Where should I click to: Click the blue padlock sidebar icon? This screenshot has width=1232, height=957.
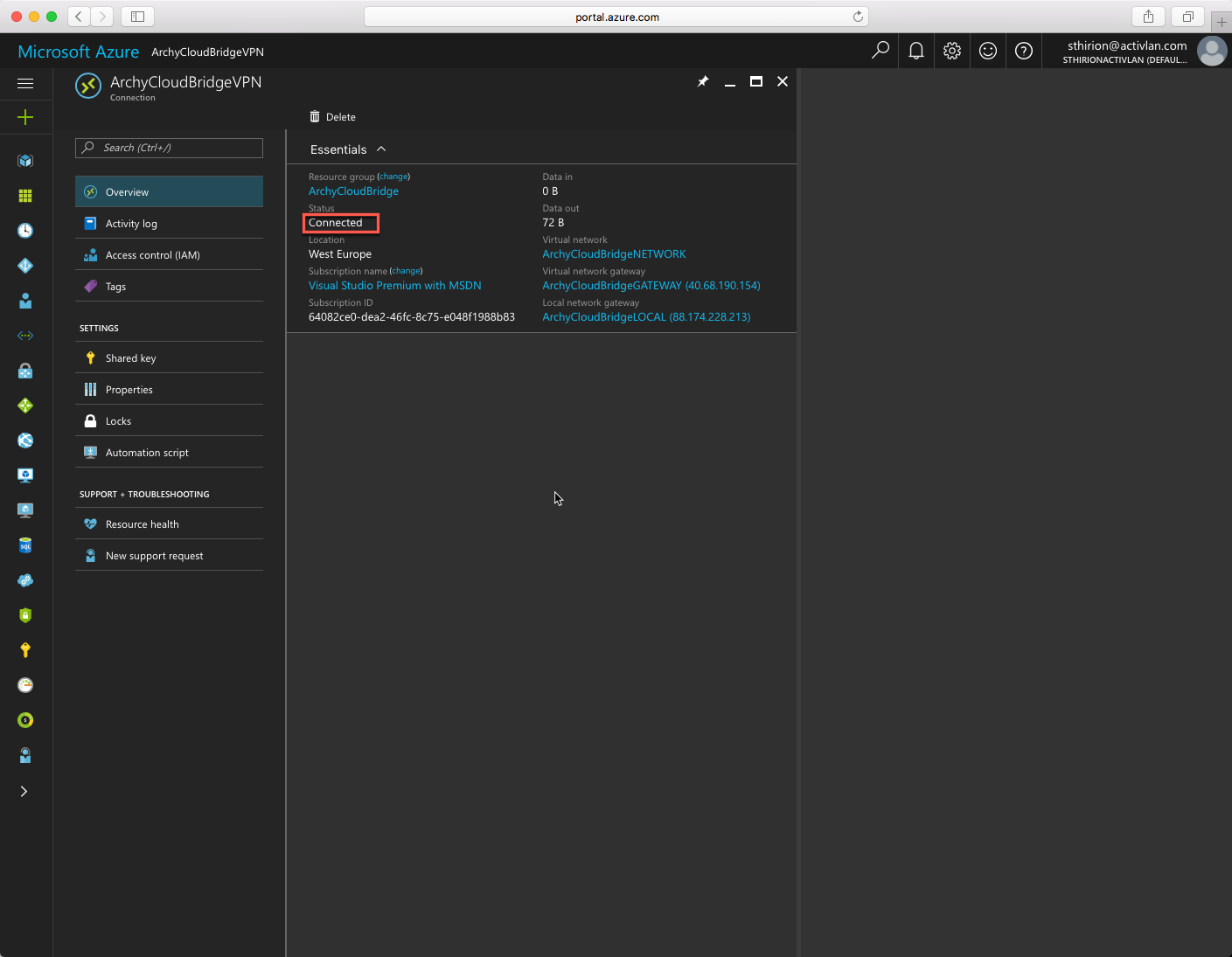click(25, 371)
